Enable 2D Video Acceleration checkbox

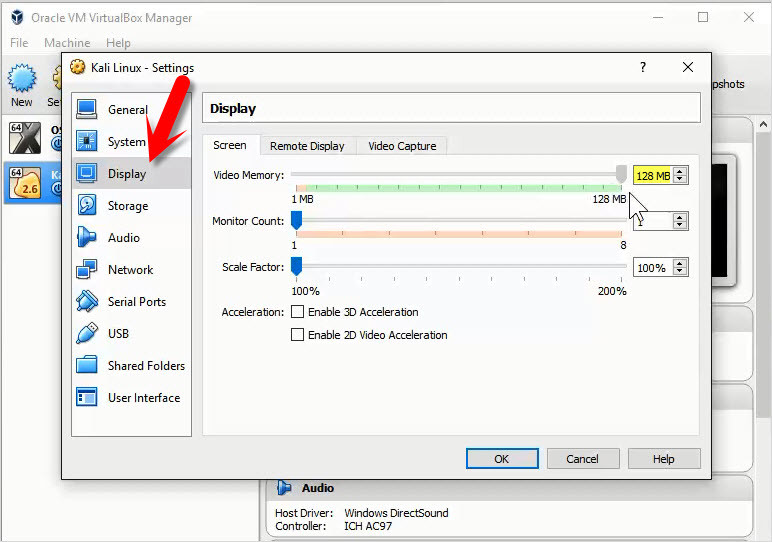297,335
